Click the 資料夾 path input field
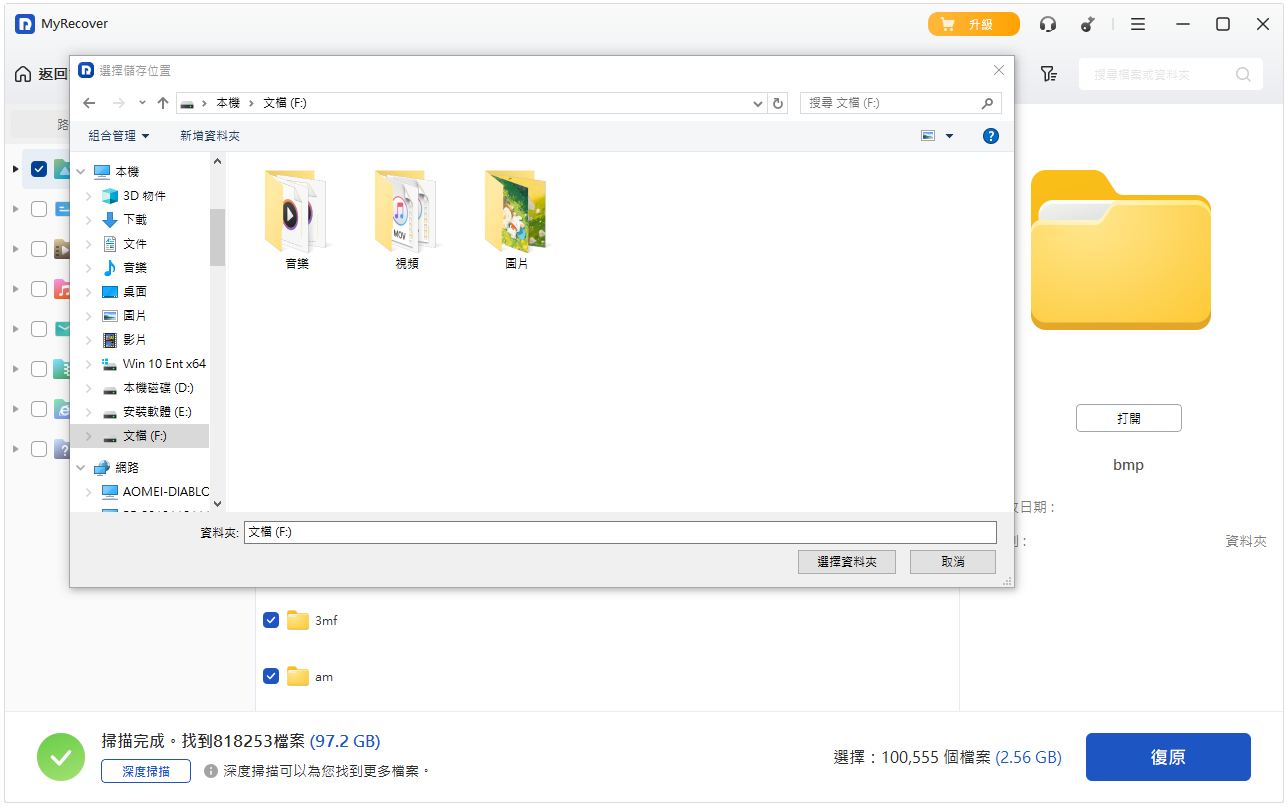The height and width of the screenshot is (807, 1287). pyautogui.click(x=620, y=532)
